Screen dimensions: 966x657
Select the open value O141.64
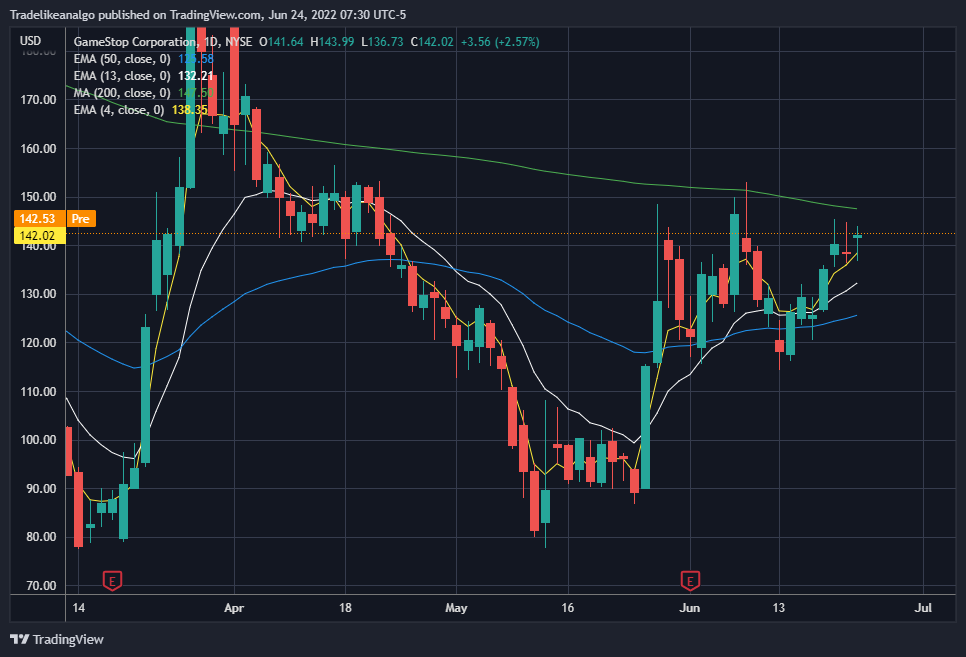pos(282,42)
